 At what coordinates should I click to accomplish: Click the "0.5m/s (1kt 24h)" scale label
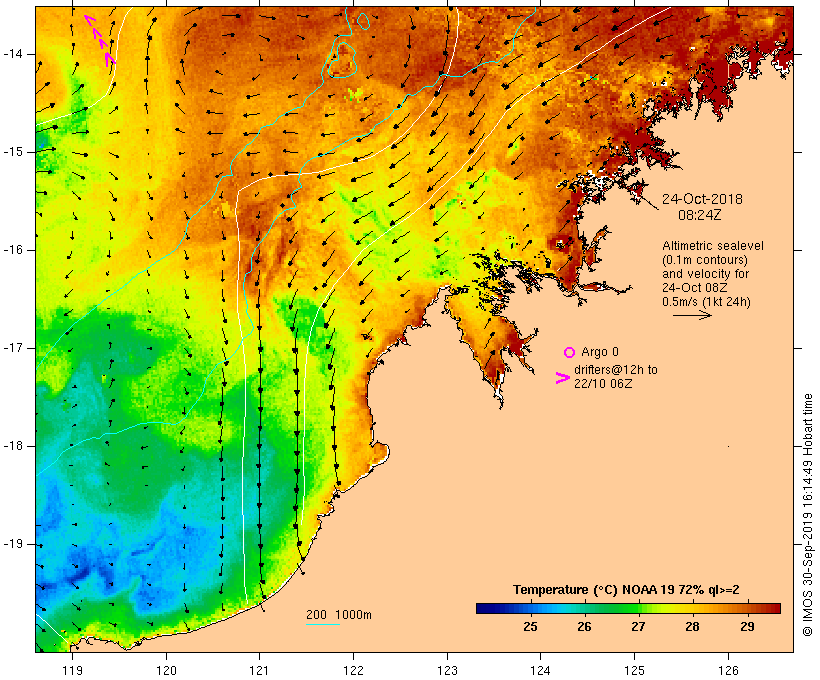pos(706,302)
